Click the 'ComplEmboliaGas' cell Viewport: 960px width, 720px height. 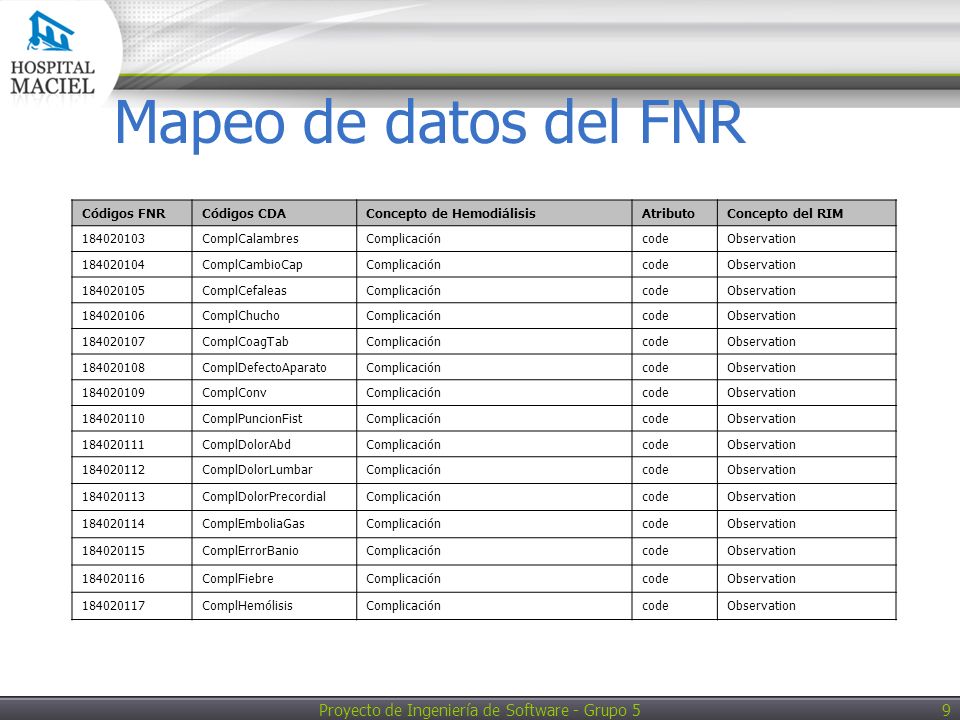pyautogui.click(x=274, y=523)
